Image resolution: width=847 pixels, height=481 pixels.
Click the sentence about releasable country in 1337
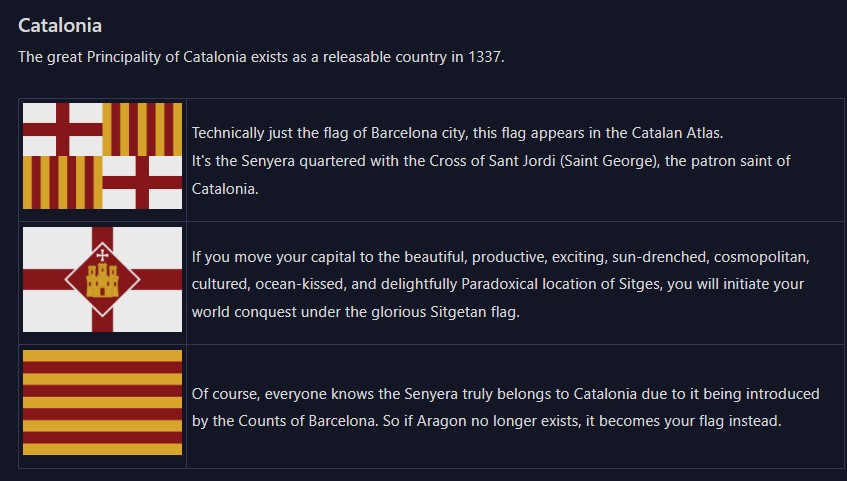261,57
